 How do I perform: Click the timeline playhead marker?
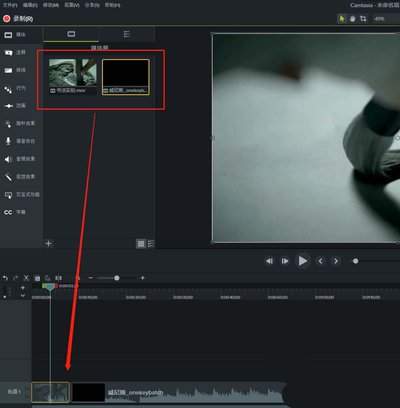click(x=50, y=286)
